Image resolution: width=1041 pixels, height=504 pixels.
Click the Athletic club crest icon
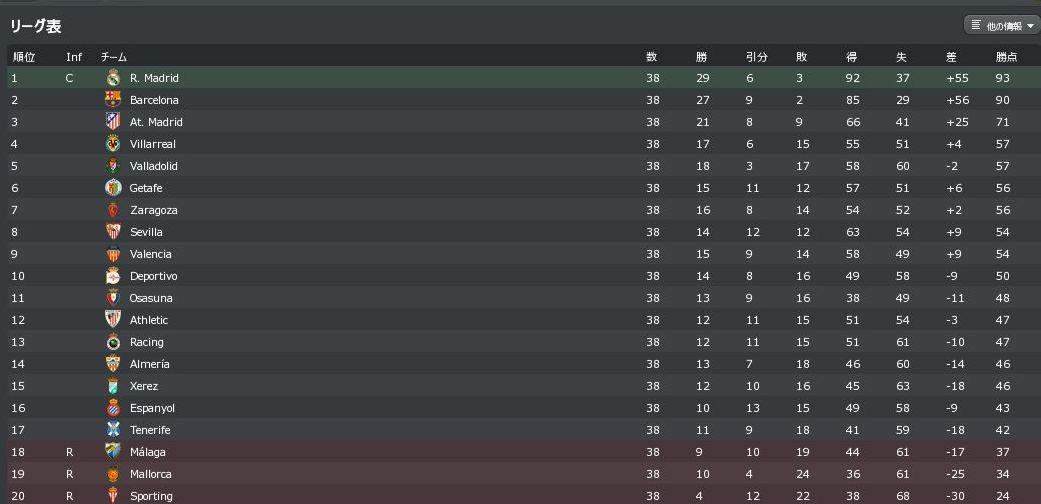point(113,320)
